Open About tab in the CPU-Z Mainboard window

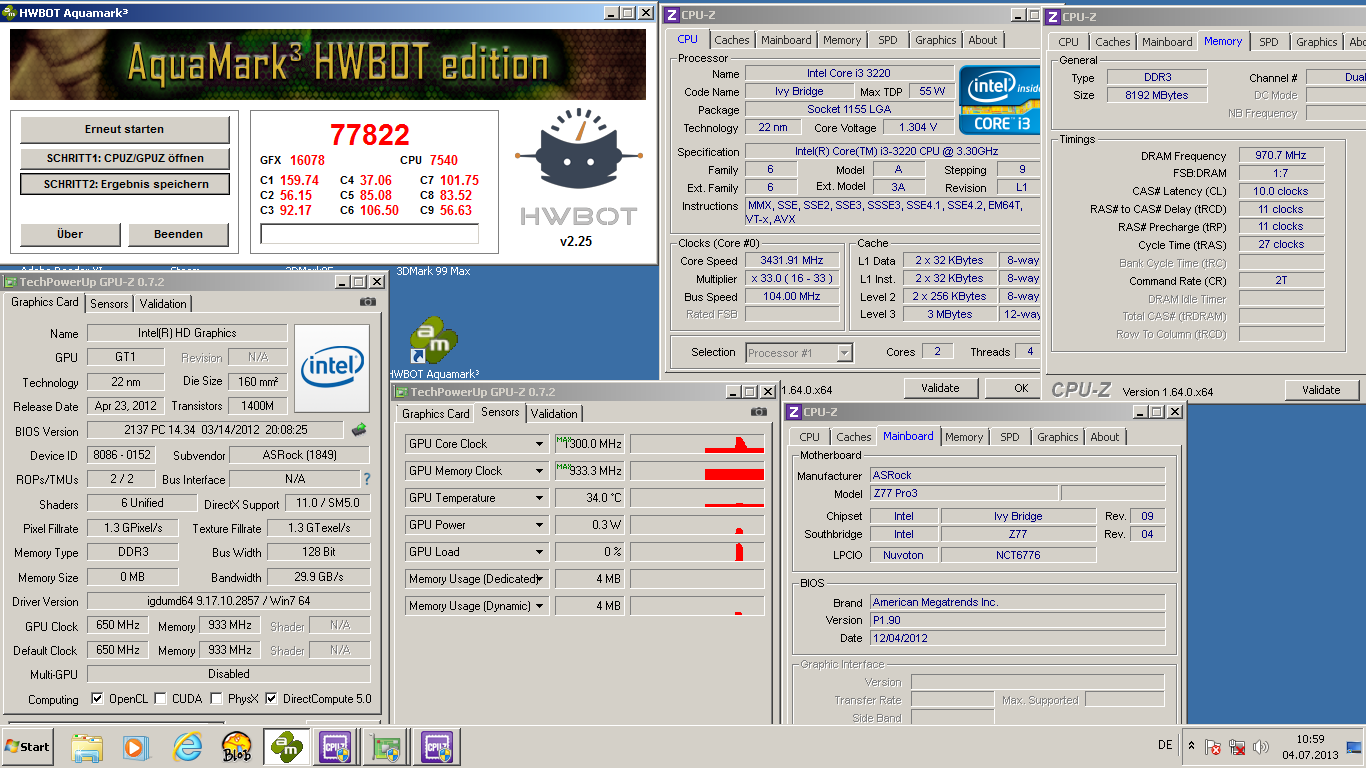1105,437
